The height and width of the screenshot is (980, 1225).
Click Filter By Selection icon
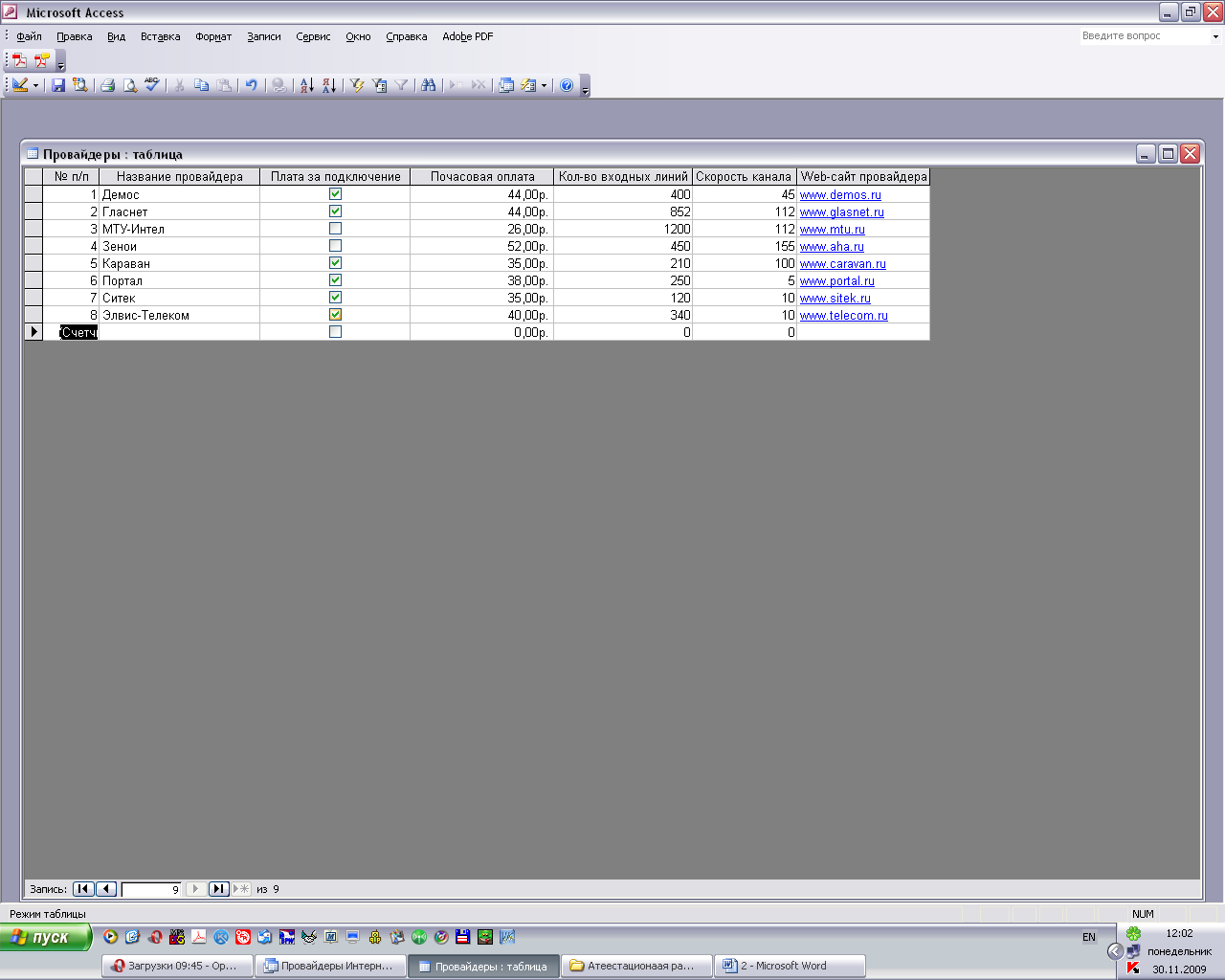(x=357, y=85)
